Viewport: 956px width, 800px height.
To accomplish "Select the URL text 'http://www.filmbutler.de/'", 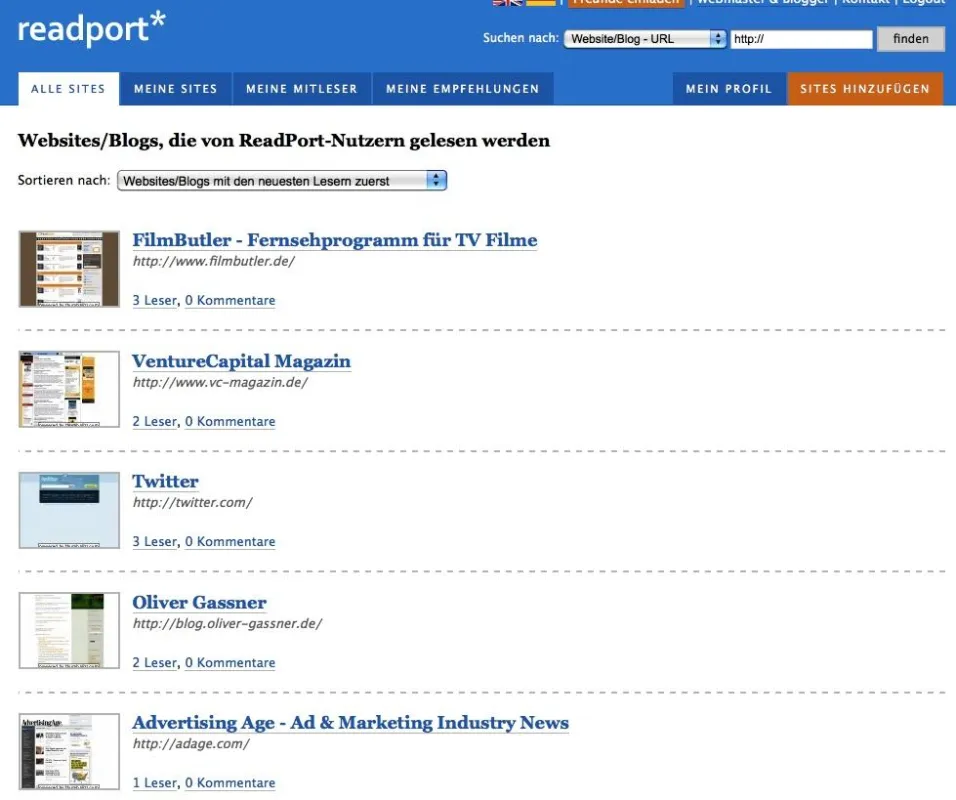I will 214,262.
